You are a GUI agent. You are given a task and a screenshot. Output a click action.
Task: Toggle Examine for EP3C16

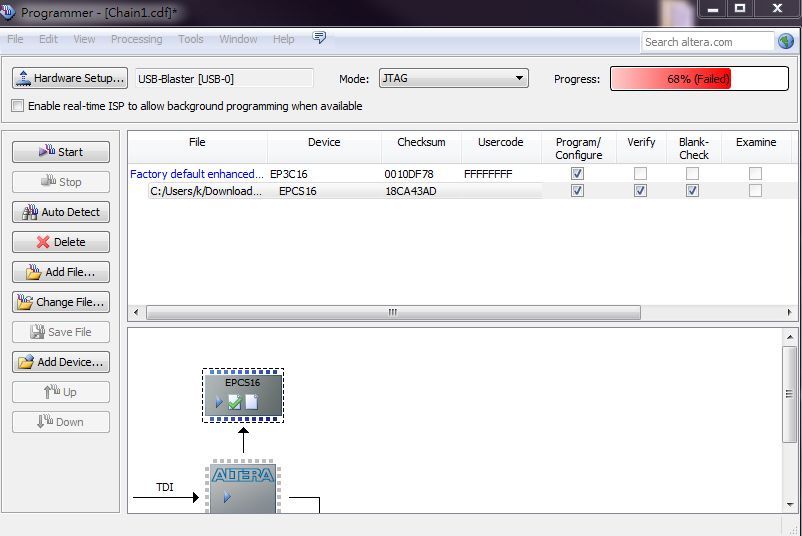point(755,173)
